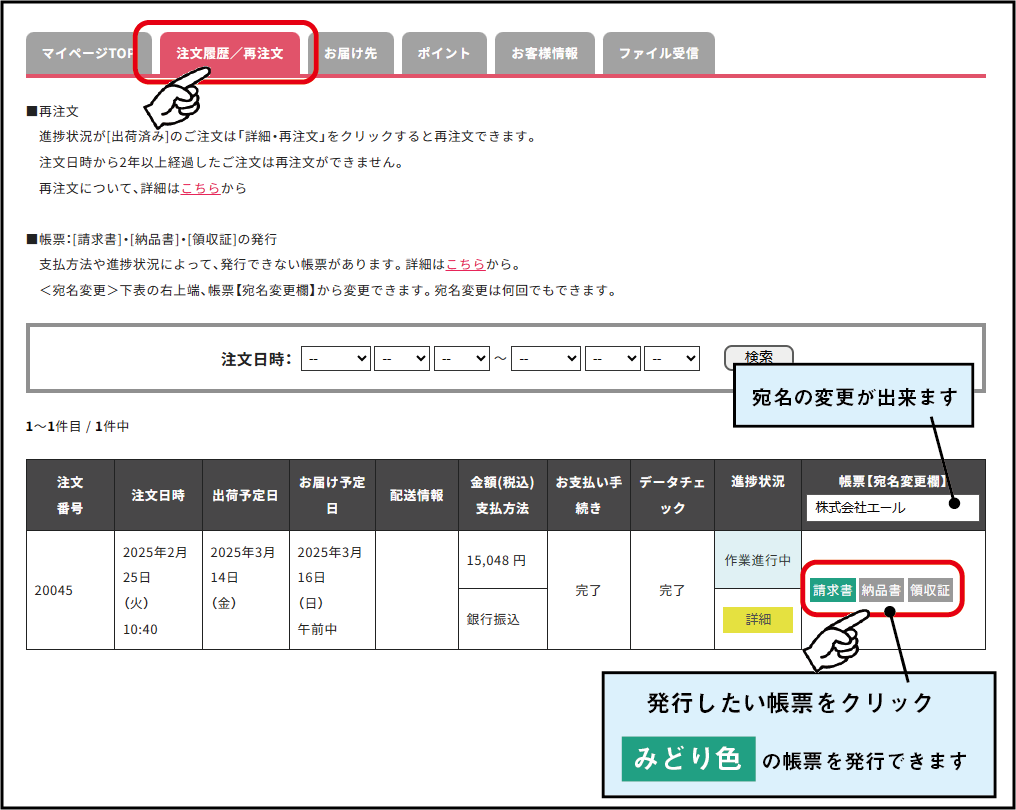Expand the last end-date dropdown beside 検索
The width and height of the screenshot is (1016, 810).
pyautogui.click(x=672, y=358)
